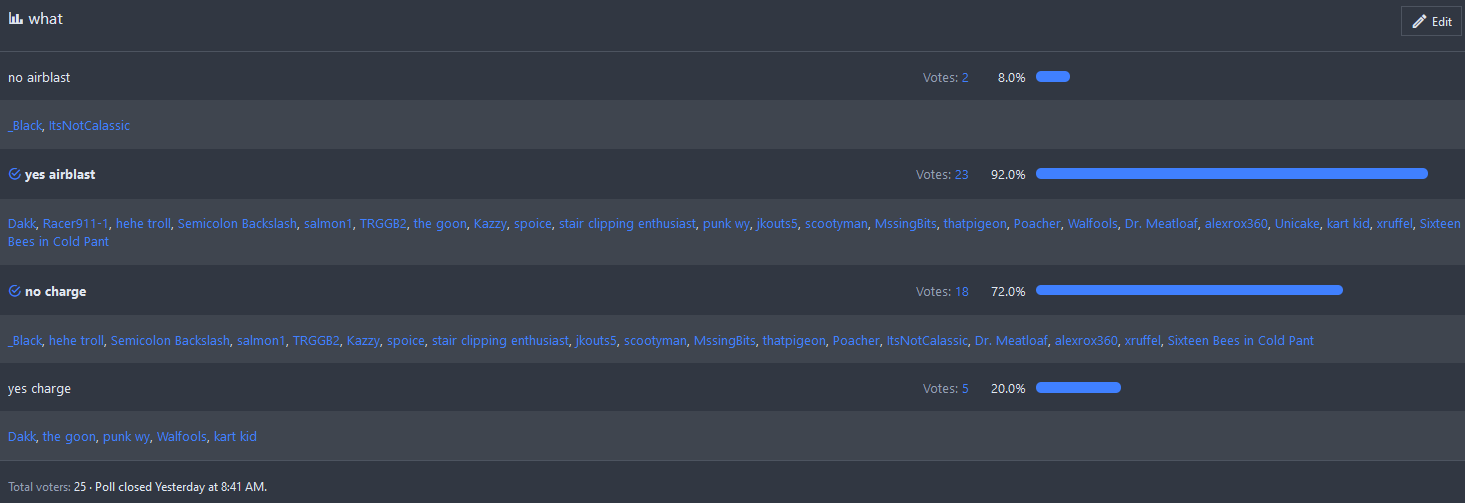1465x503 pixels.
Task: Click the pencil icon in Edit button
Action: coord(1419,21)
